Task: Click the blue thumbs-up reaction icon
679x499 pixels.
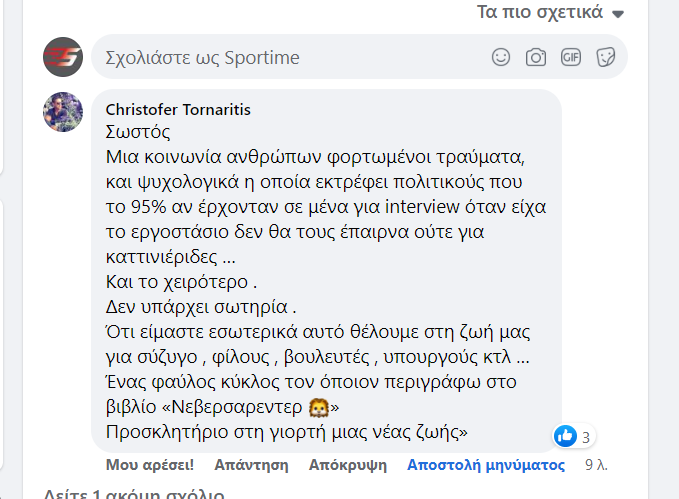Action: tap(565, 436)
